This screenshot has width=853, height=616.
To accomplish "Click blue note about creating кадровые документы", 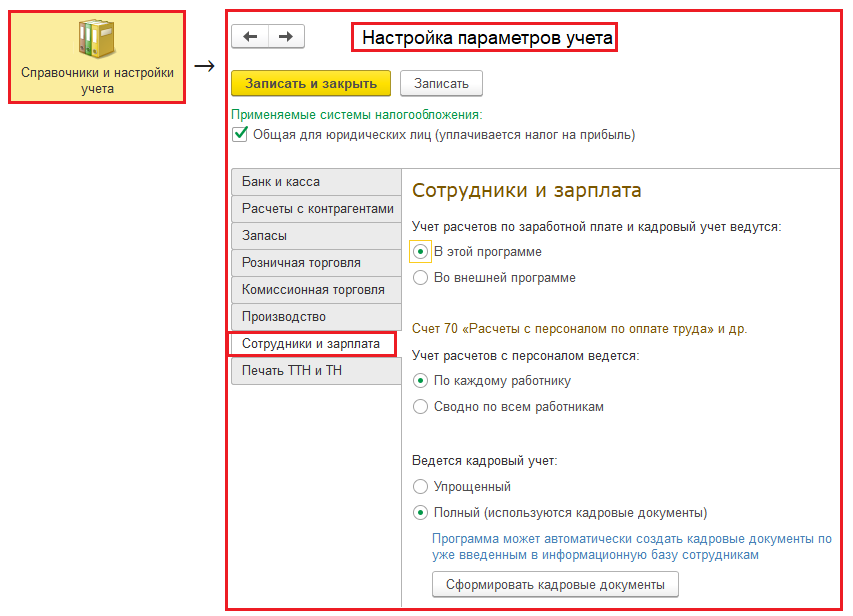I will pyautogui.click(x=632, y=546).
